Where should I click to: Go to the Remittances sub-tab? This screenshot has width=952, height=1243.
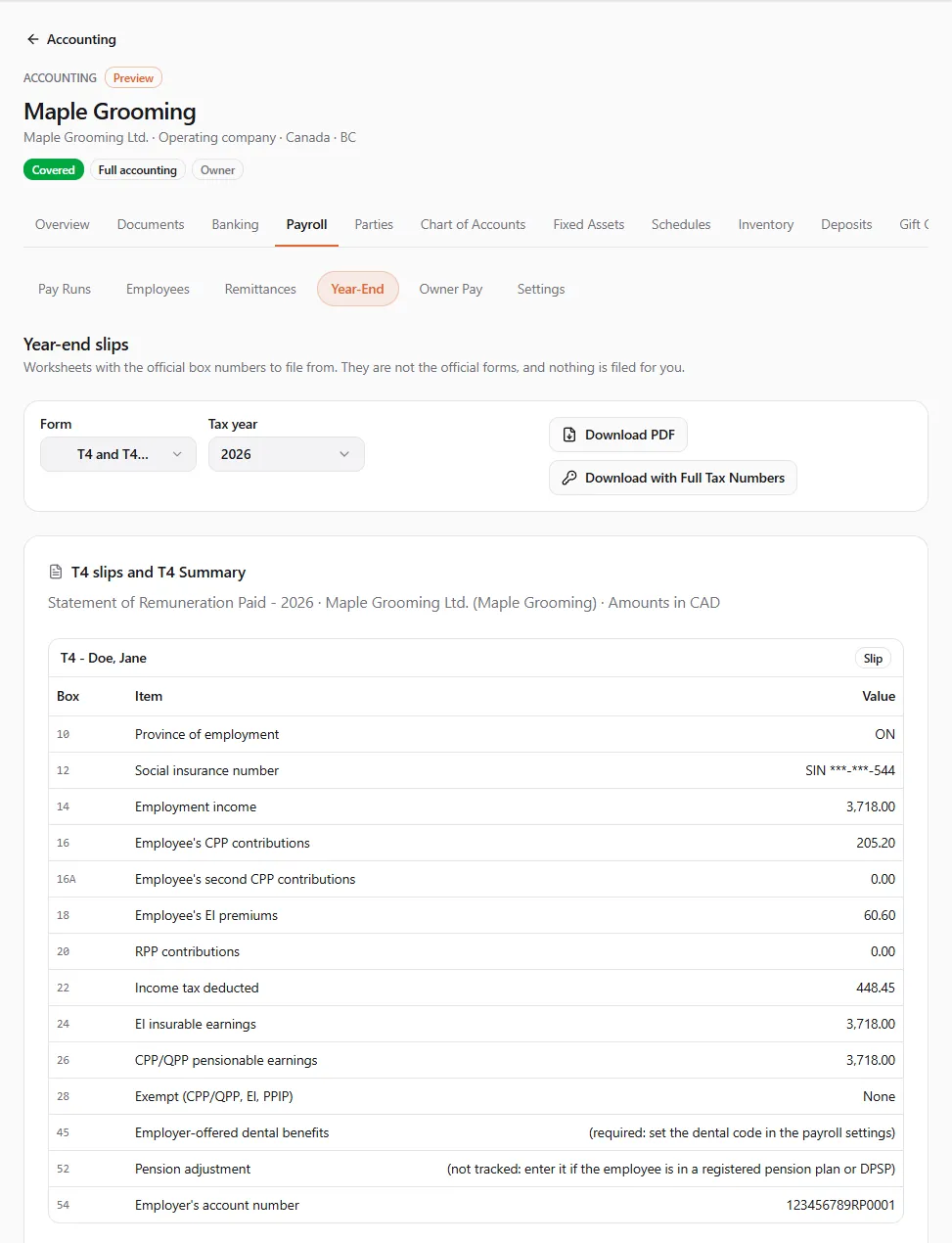pos(260,289)
